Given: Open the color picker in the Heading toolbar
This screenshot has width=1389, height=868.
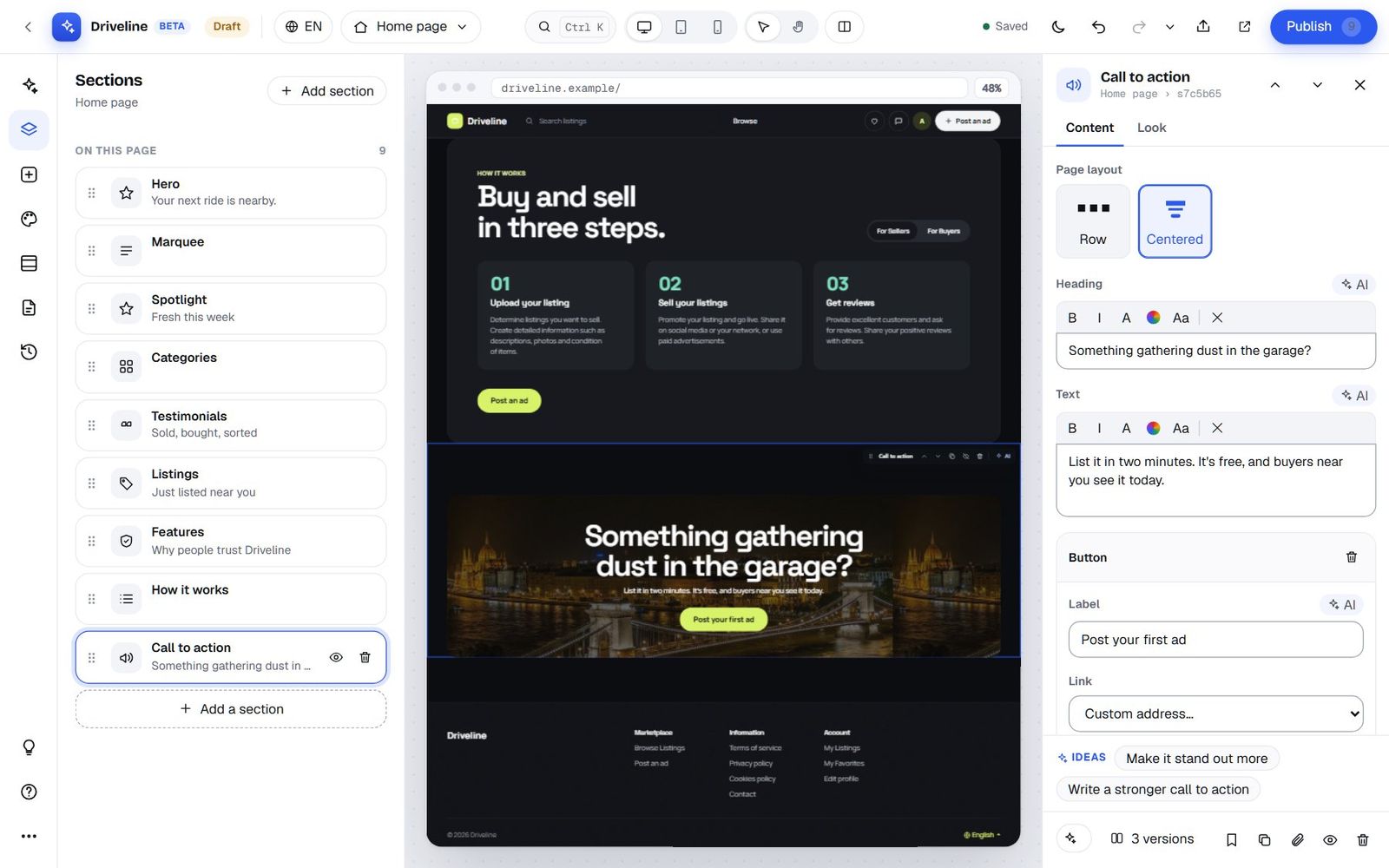Looking at the screenshot, I should click(1153, 318).
